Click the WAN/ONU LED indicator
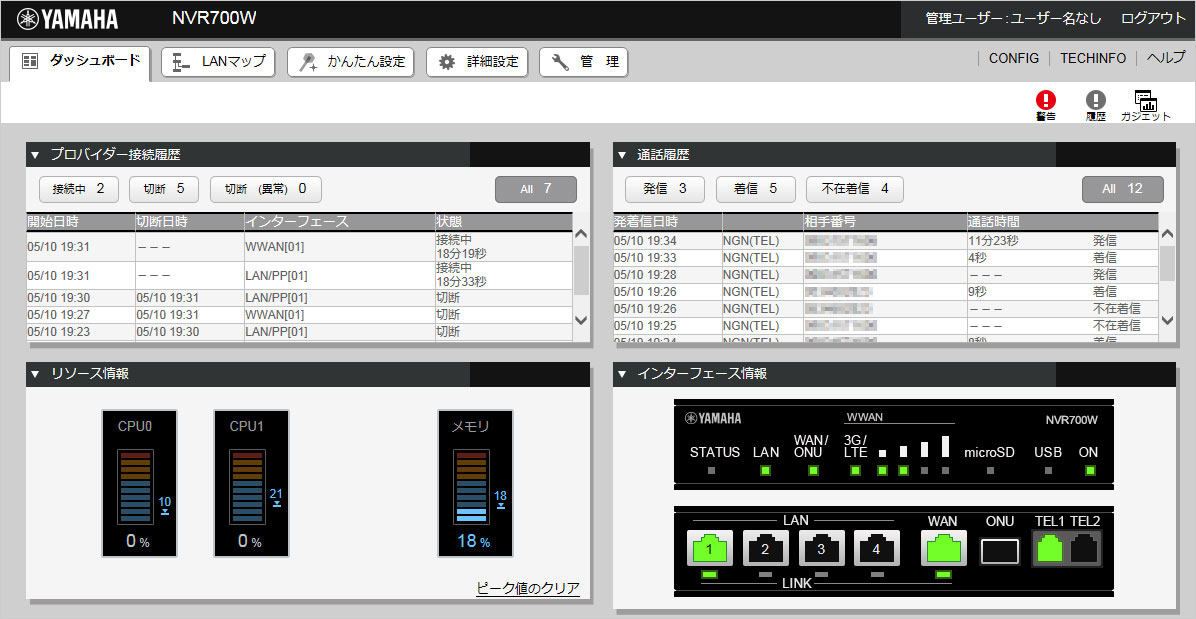Screen dimensions: 1196x619 pos(813,470)
